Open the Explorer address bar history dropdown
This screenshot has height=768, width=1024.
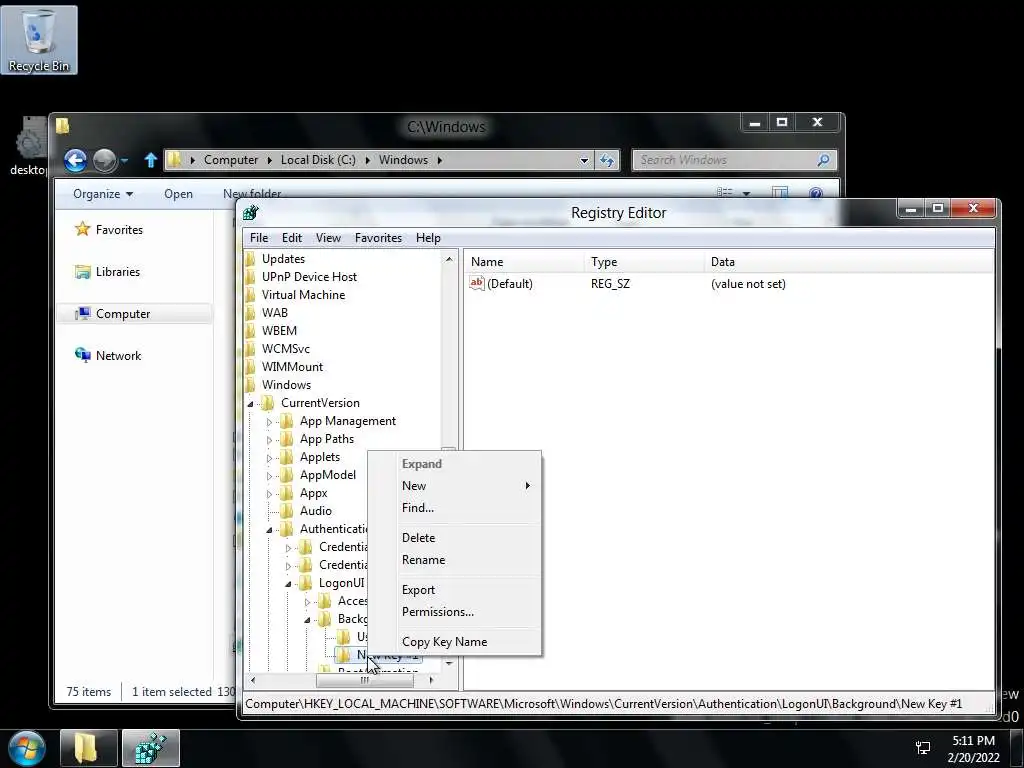[584, 160]
